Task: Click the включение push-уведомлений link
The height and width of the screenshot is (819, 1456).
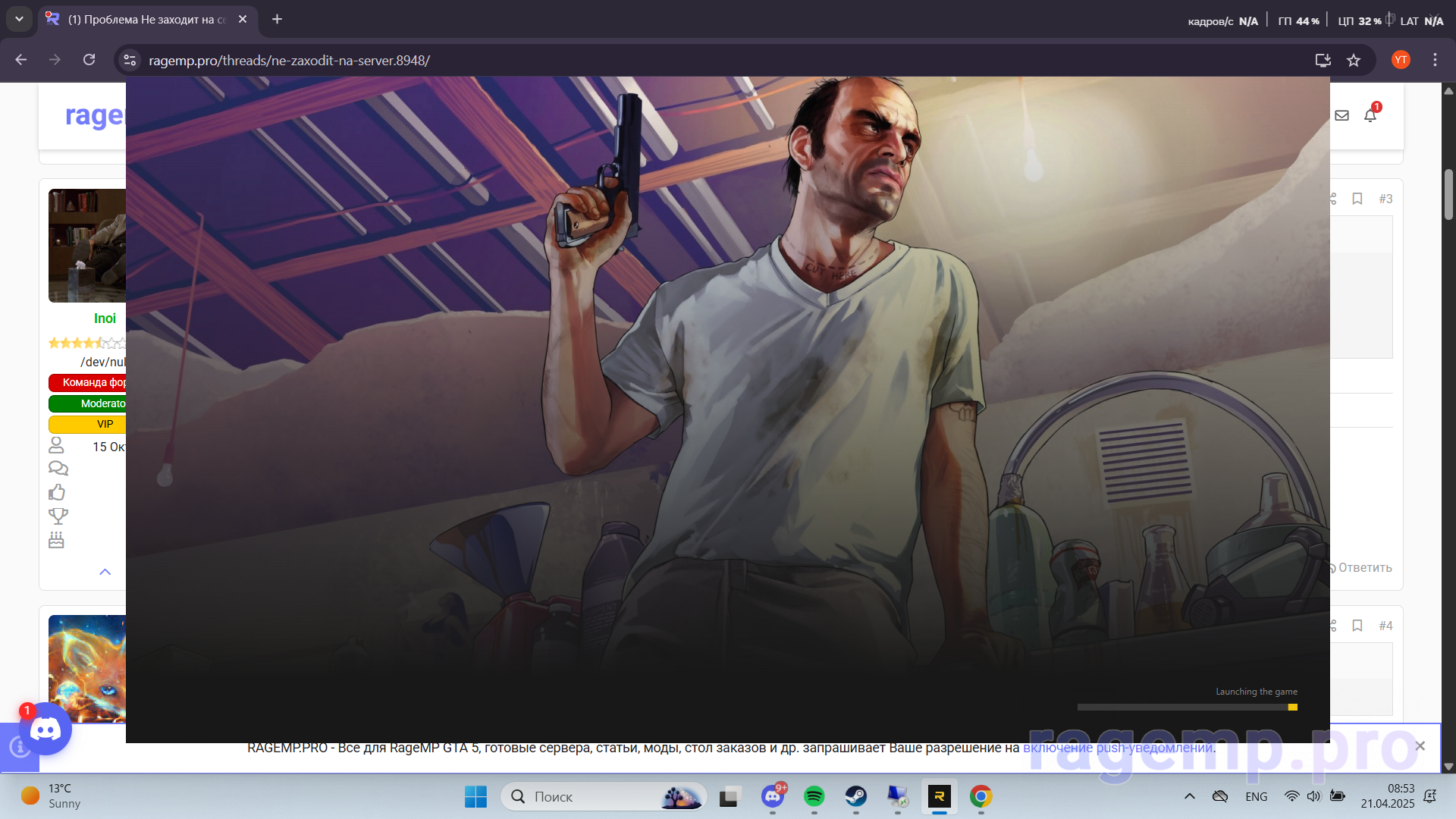Action: pyautogui.click(x=1119, y=748)
